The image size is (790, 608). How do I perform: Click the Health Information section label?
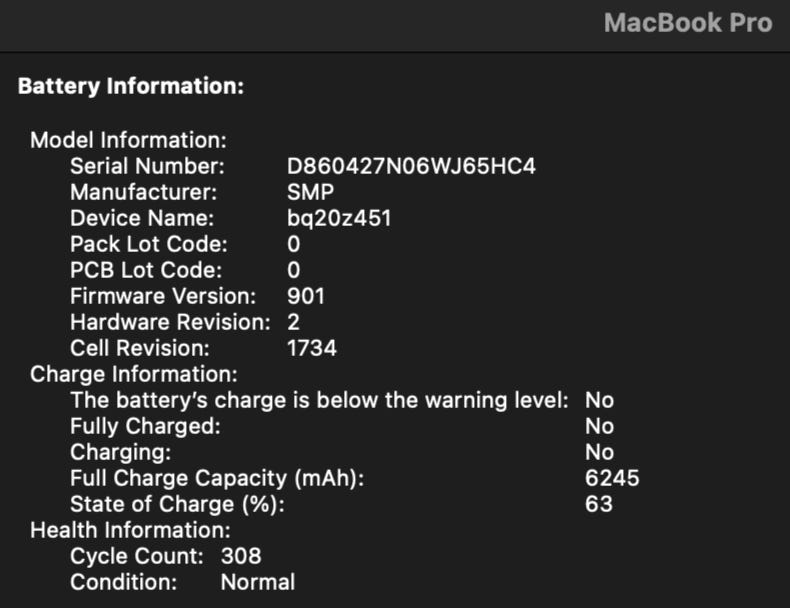pos(130,530)
